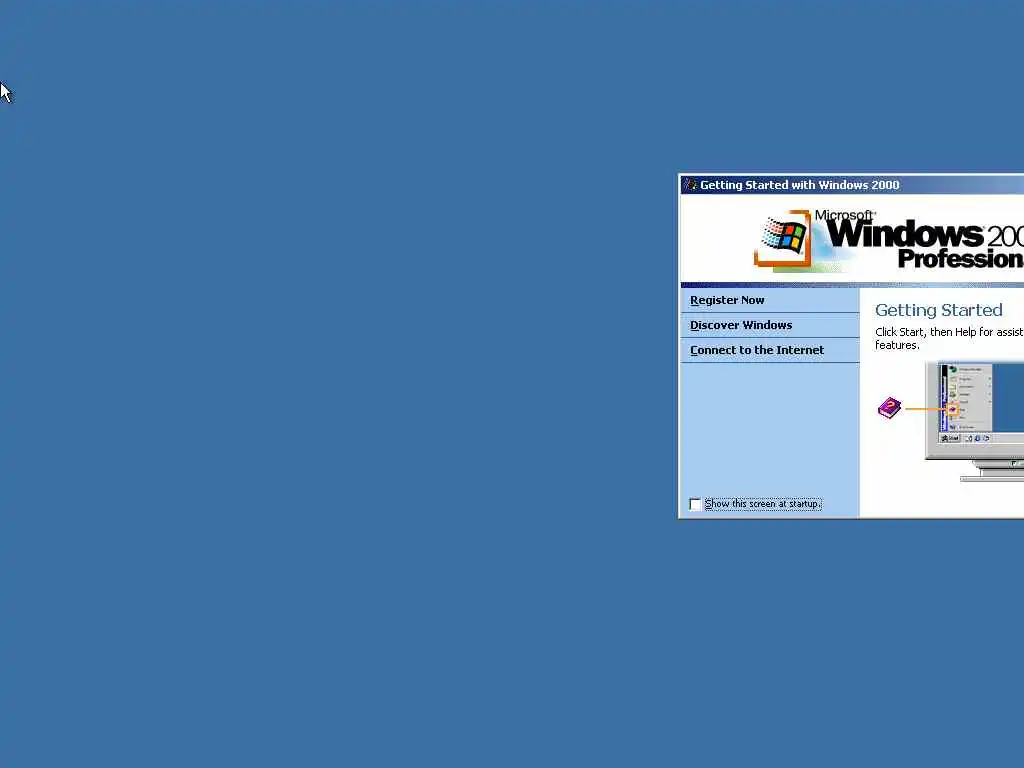
Task: Open the Discover Windows link
Action: [x=741, y=325]
